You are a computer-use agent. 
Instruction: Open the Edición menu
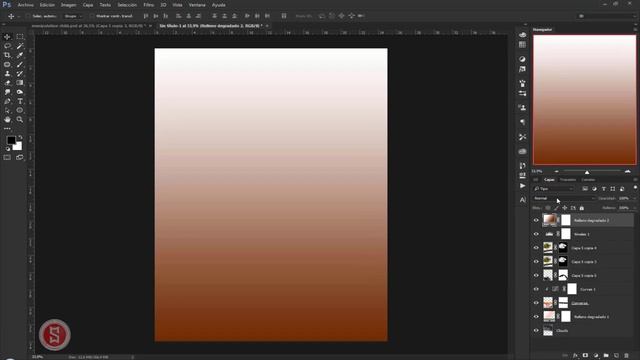pyautogui.click(x=47, y=5)
